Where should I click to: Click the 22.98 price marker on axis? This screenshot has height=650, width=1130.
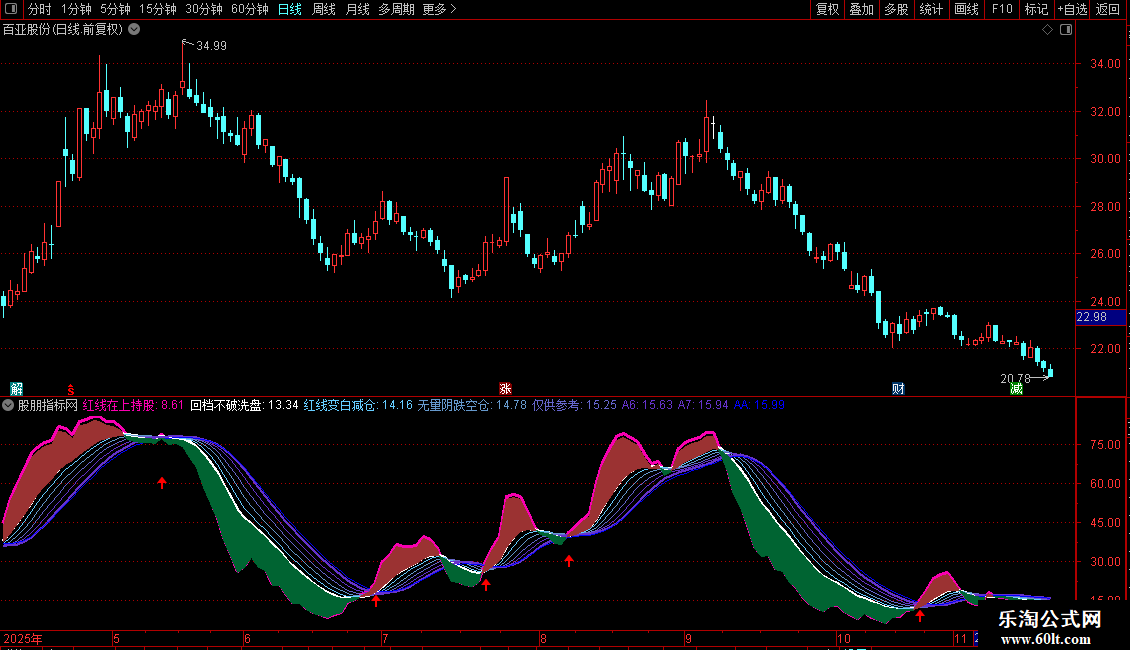(1091, 317)
